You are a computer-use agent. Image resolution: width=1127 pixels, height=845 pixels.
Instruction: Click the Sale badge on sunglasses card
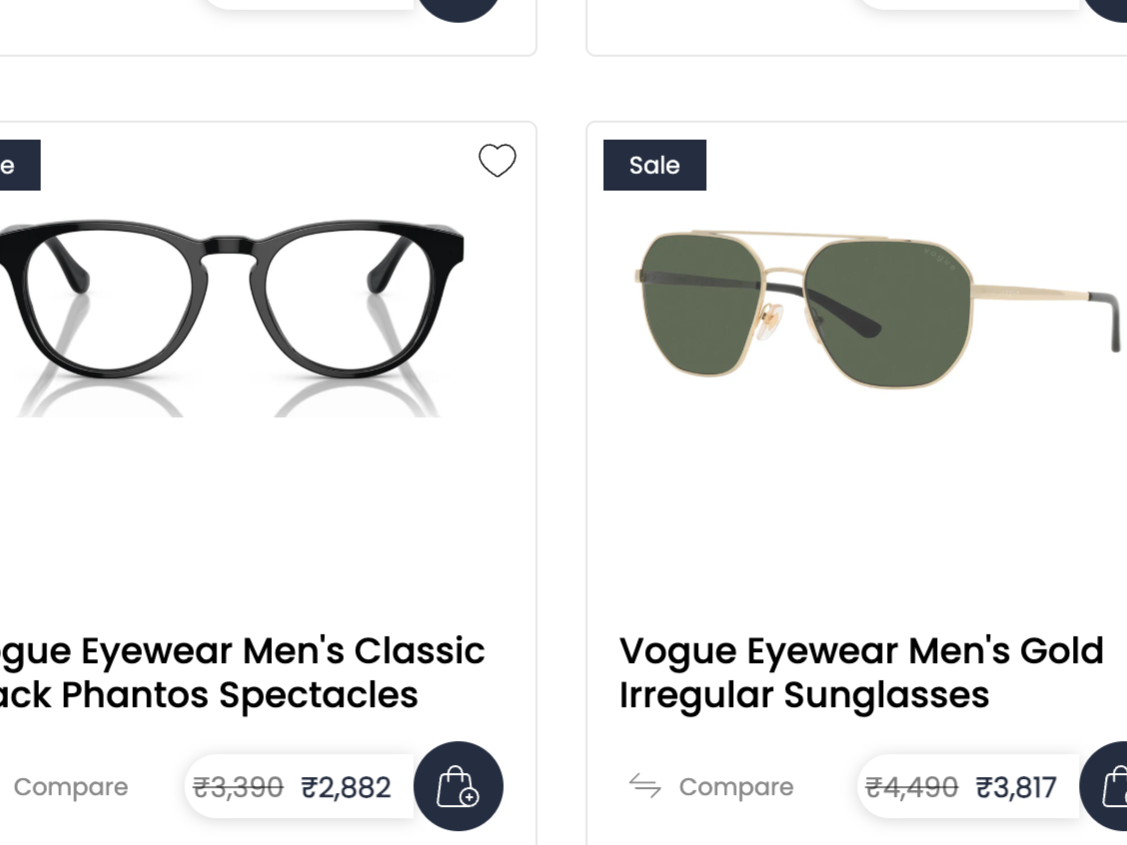(x=655, y=165)
